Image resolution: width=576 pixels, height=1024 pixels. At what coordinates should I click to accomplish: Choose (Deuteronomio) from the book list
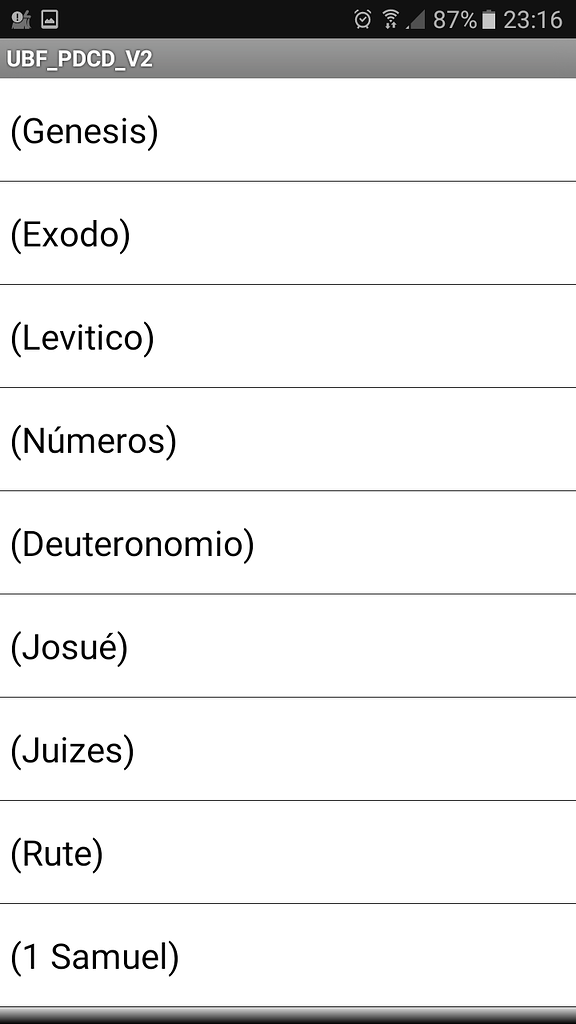click(x=288, y=543)
